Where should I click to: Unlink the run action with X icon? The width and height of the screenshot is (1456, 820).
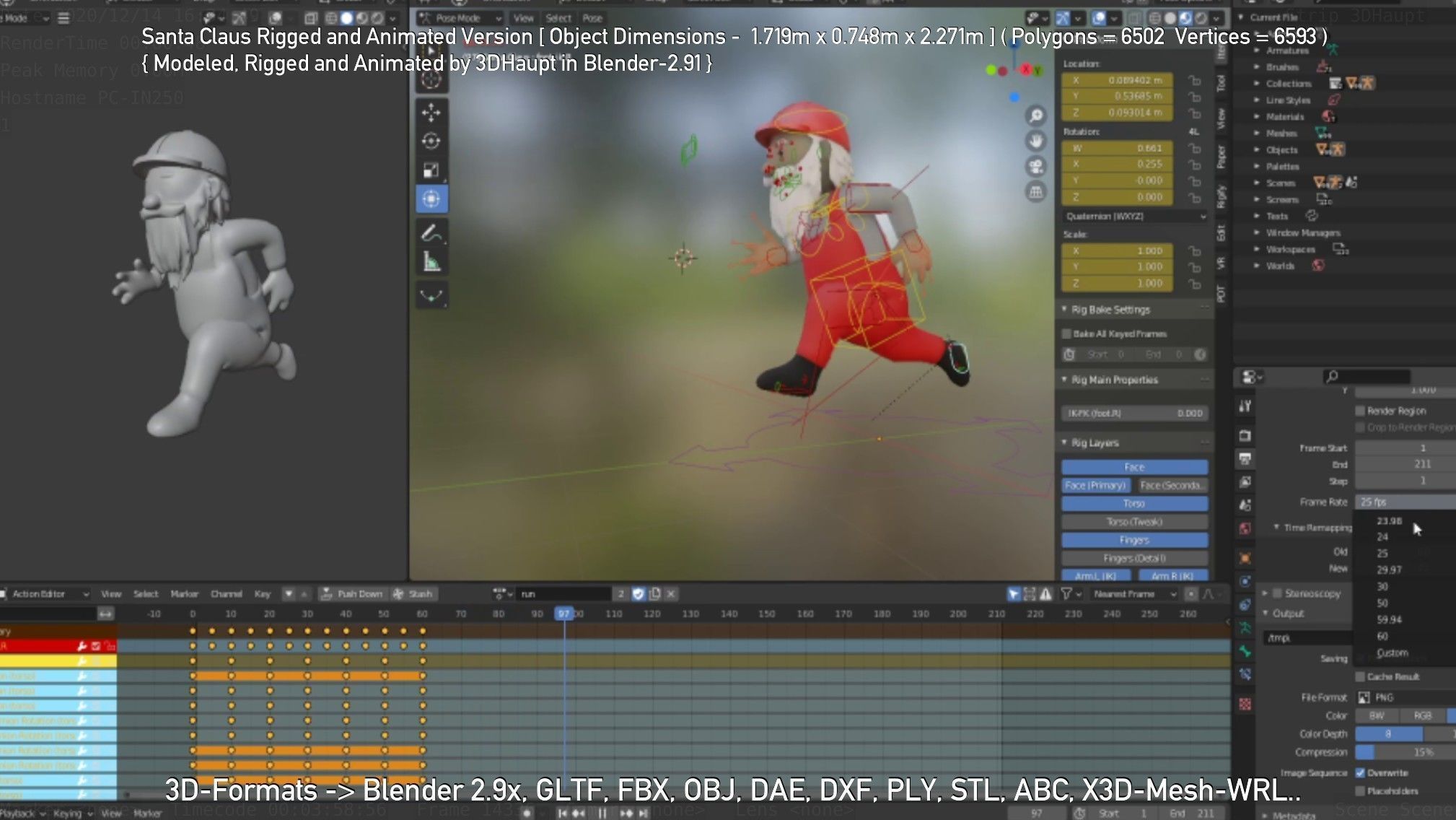coord(670,594)
